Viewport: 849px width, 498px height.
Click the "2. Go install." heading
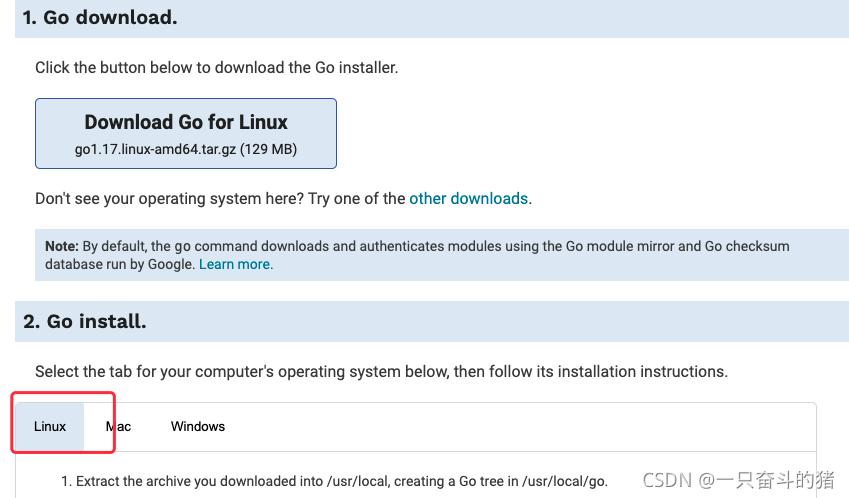pyautogui.click(x=84, y=322)
